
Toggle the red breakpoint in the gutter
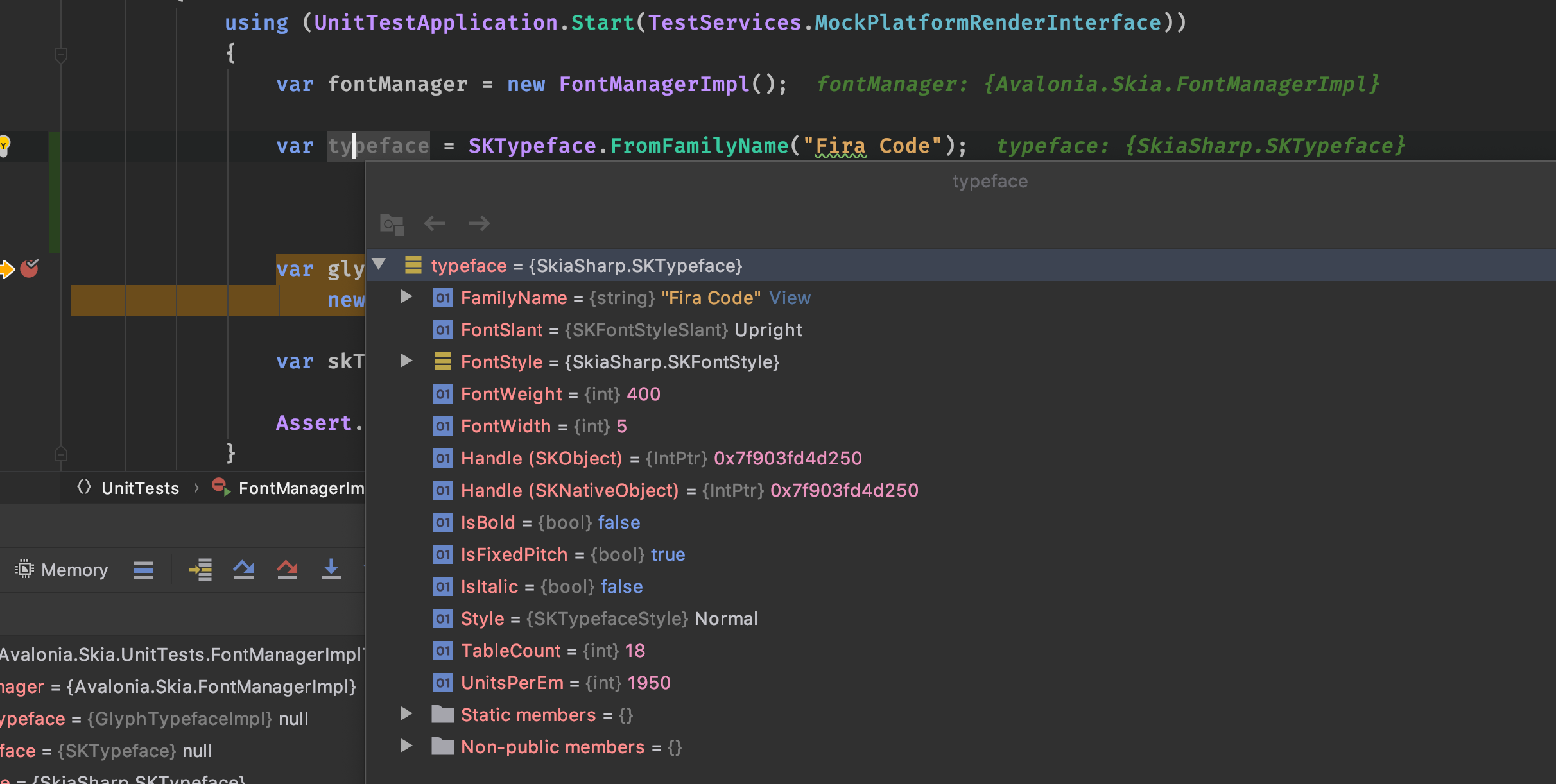pyautogui.click(x=30, y=268)
